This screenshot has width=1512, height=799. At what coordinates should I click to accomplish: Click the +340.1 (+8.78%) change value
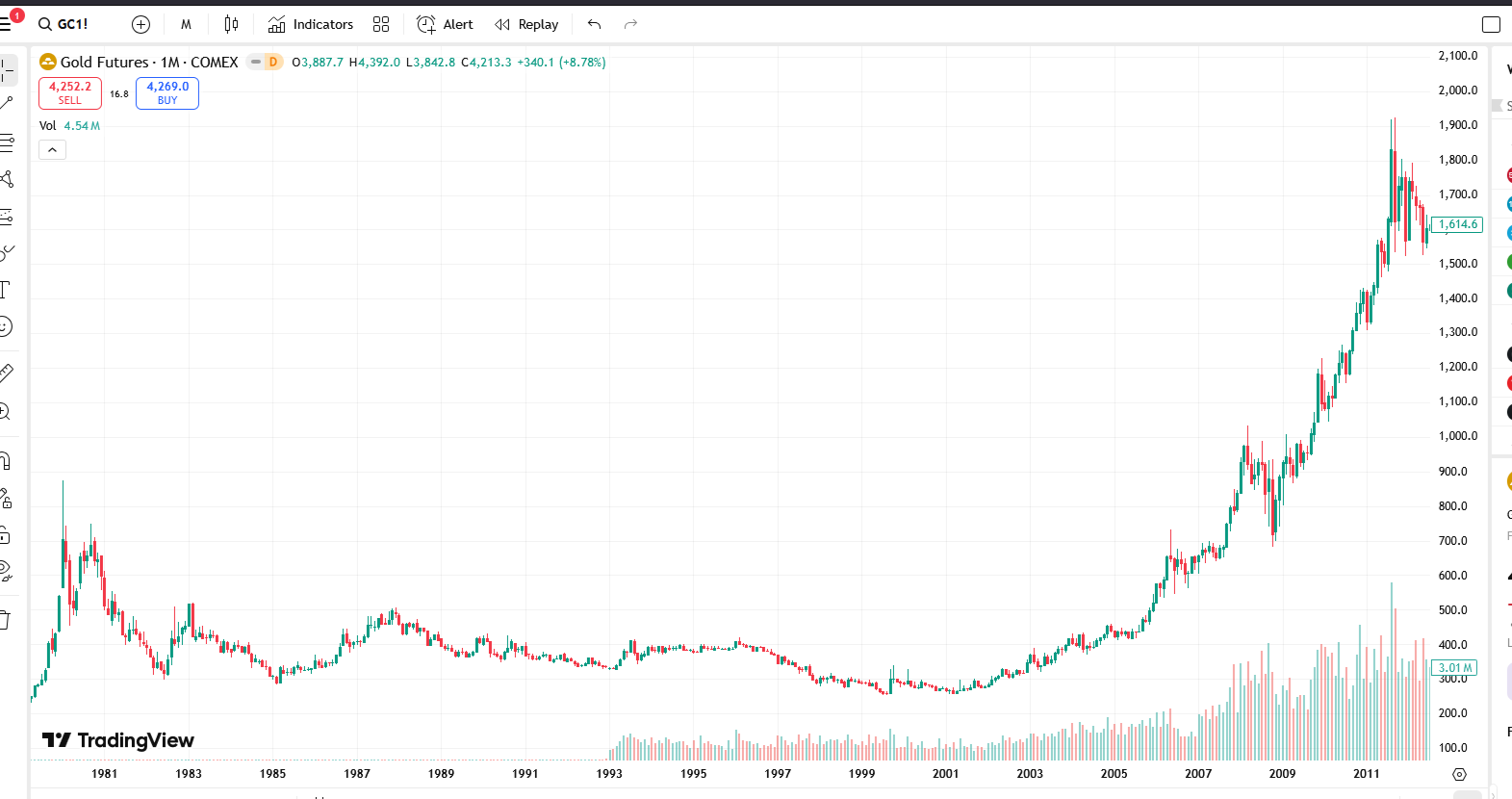pyautogui.click(x=562, y=63)
